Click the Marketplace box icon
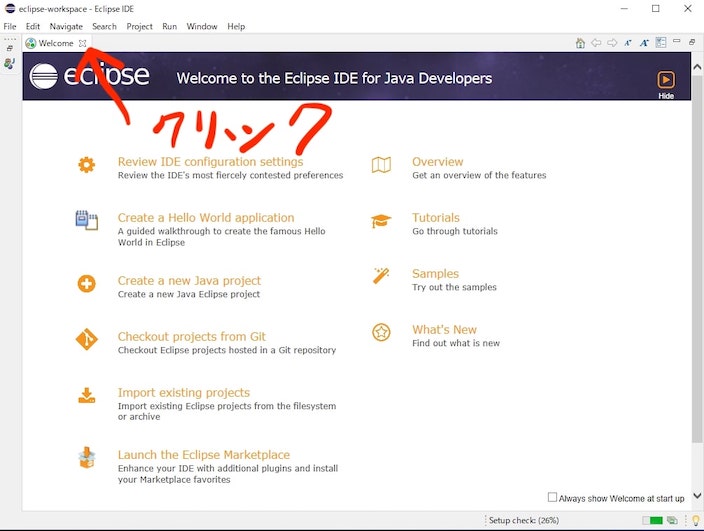 click(x=87, y=457)
